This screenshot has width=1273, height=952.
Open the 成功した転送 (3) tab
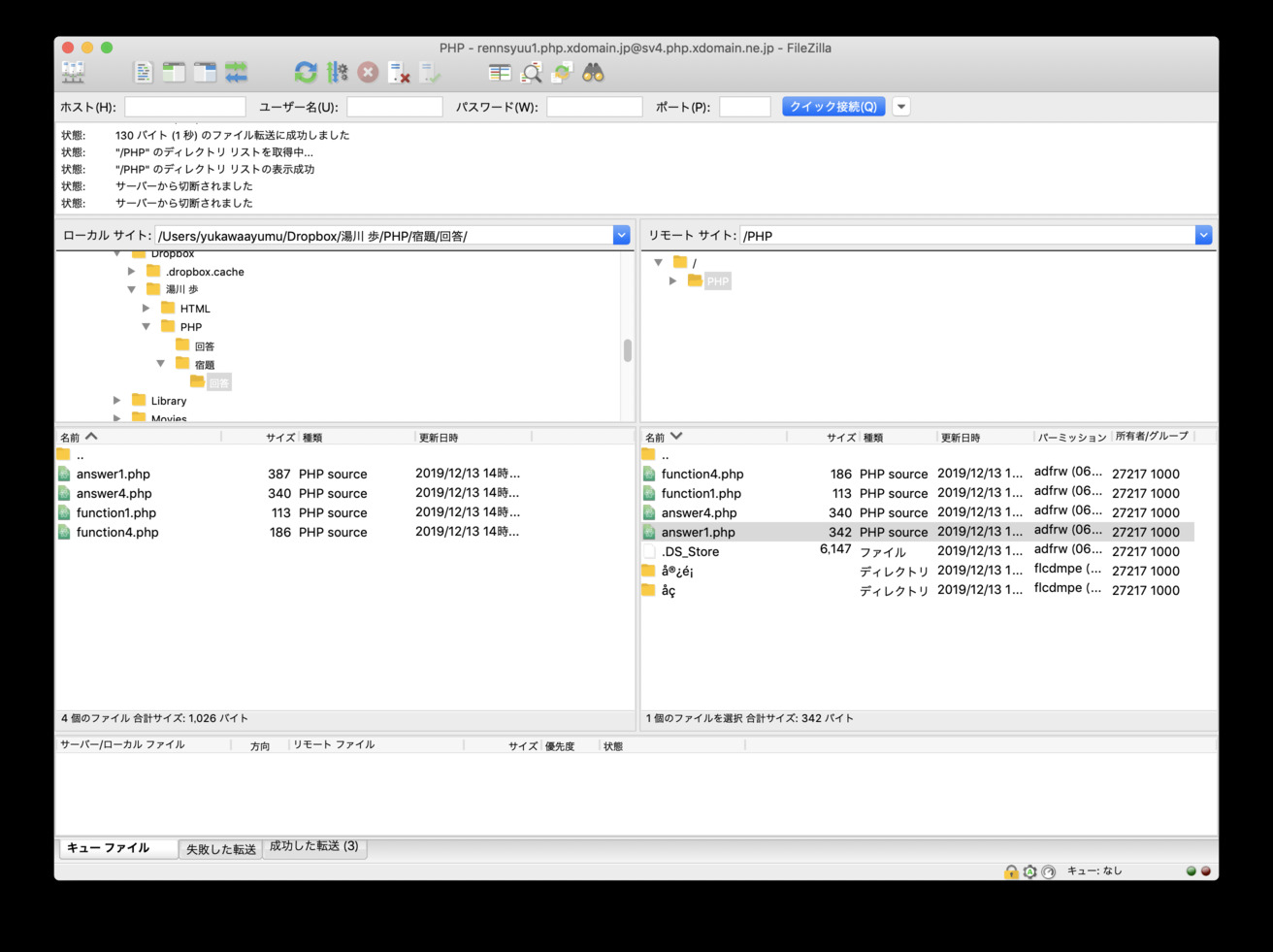coord(314,847)
